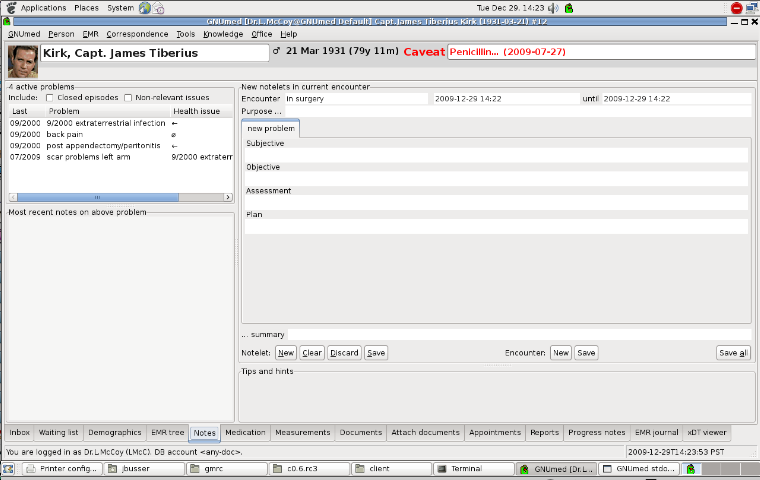Click the summary input field
760x480 pixels.
coord(520,335)
